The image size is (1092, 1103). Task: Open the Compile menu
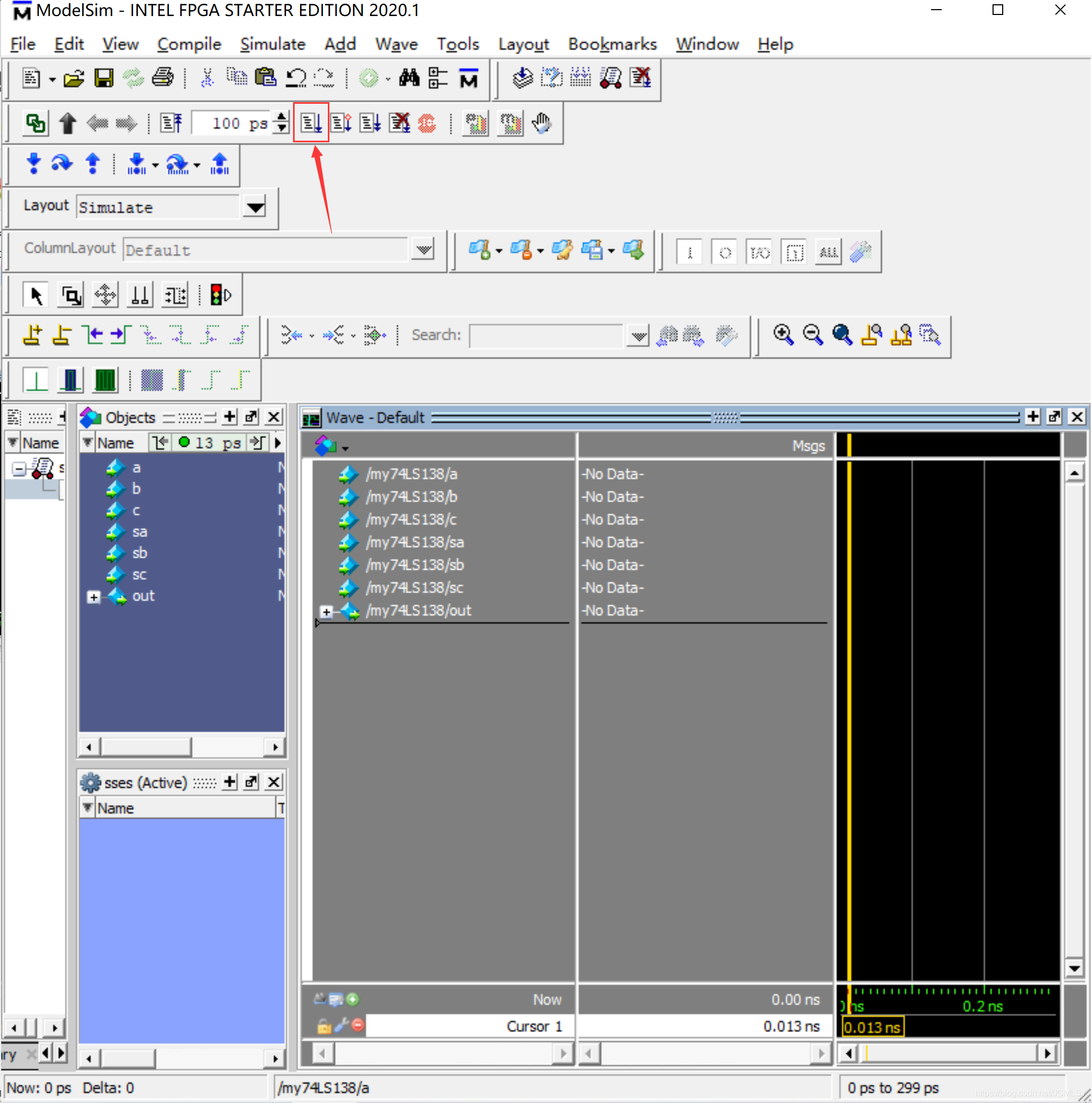click(189, 44)
